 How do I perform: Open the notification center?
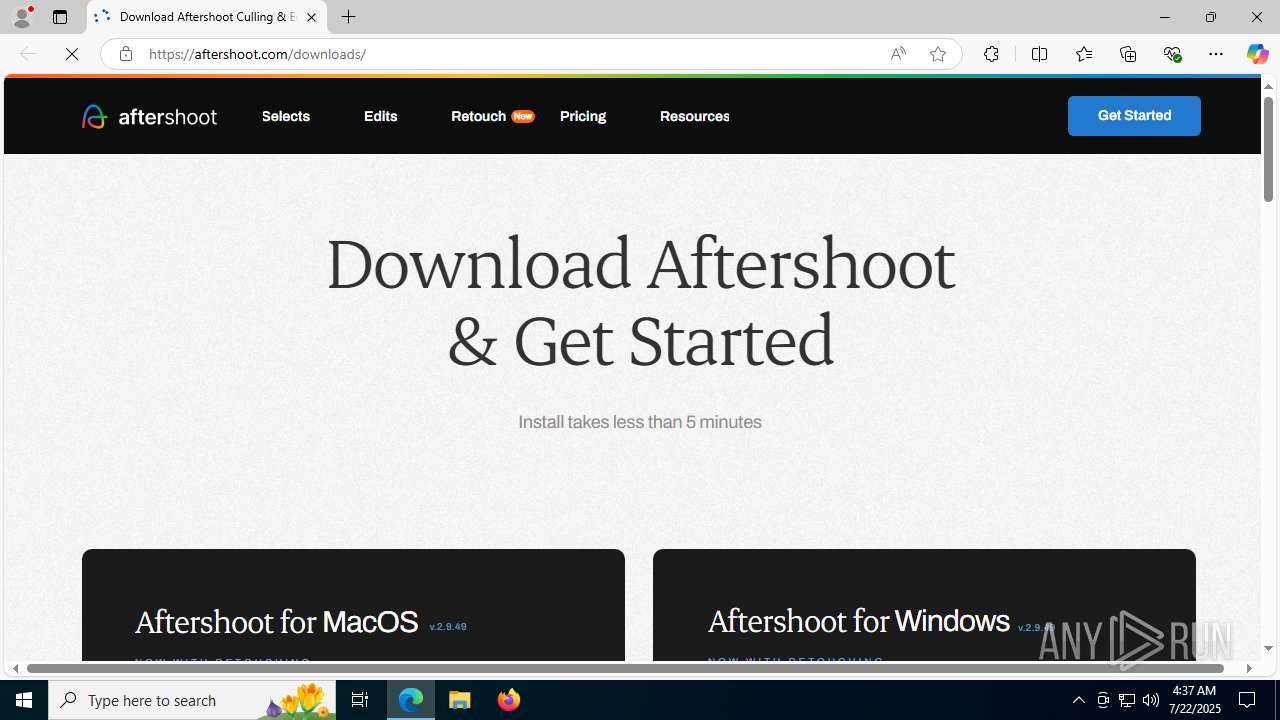pyautogui.click(x=1248, y=700)
